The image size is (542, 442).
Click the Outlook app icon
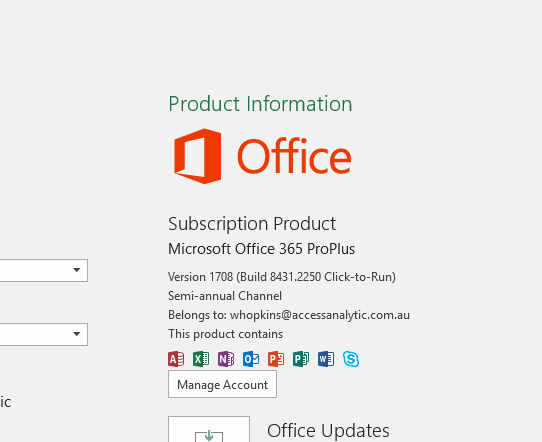pyautogui.click(x=251, y=359)
